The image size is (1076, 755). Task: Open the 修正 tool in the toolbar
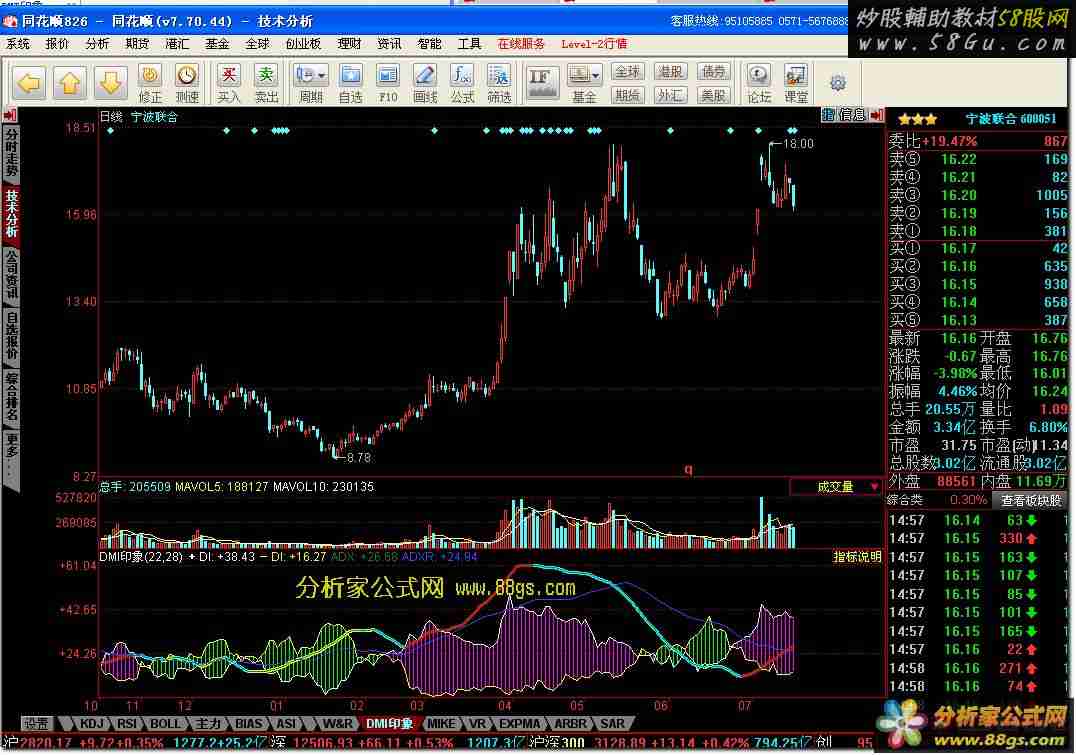[150, 83]
